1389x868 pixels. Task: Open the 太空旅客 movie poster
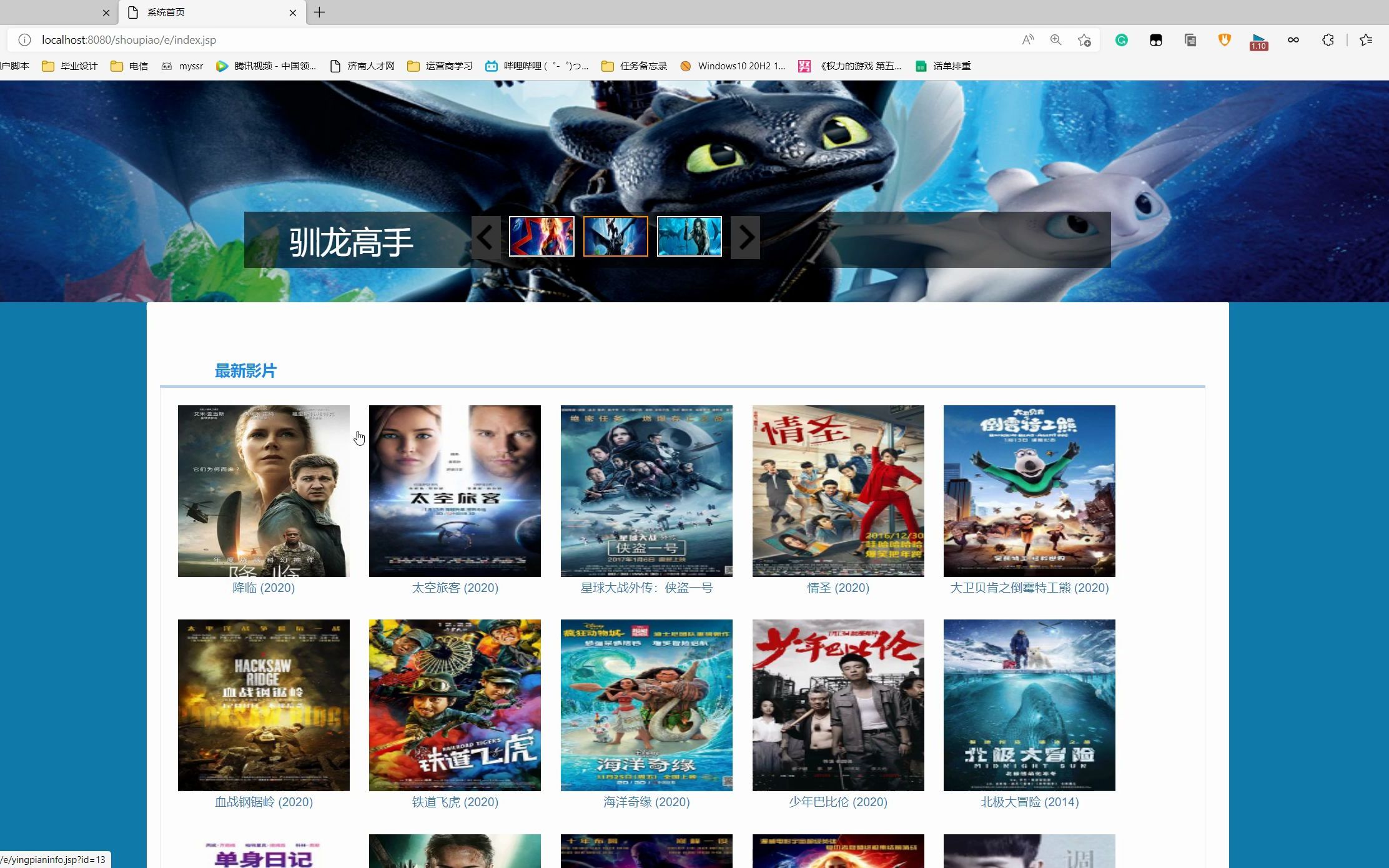[455, 491]
